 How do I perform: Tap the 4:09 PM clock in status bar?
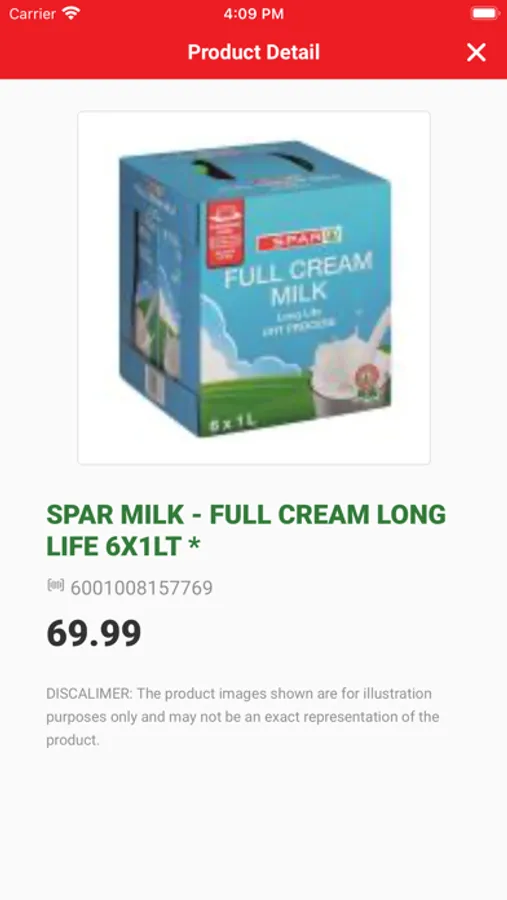254,13
